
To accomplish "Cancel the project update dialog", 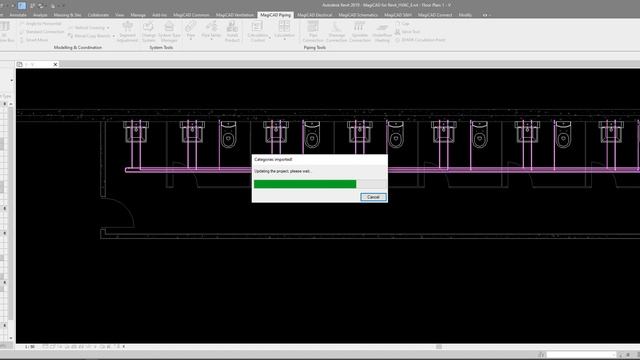I will 373,197.
